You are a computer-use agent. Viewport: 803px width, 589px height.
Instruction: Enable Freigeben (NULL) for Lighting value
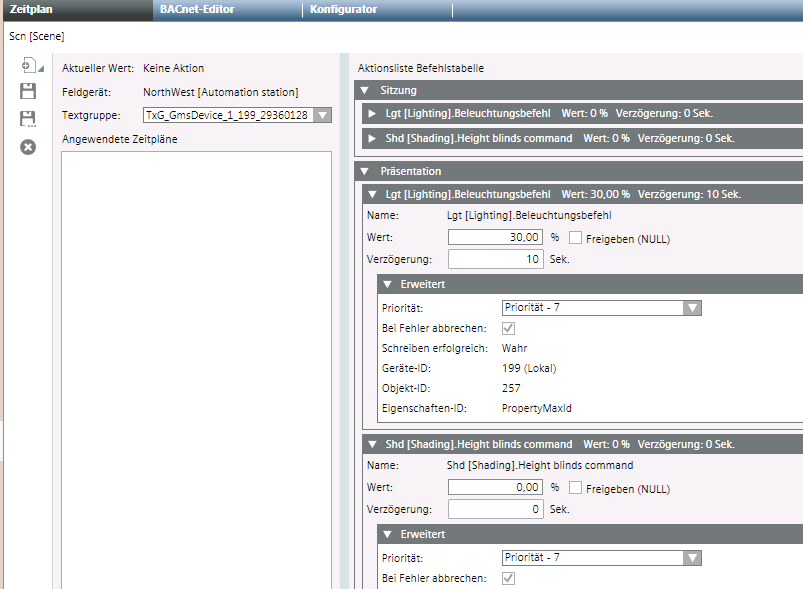point(575,238)
